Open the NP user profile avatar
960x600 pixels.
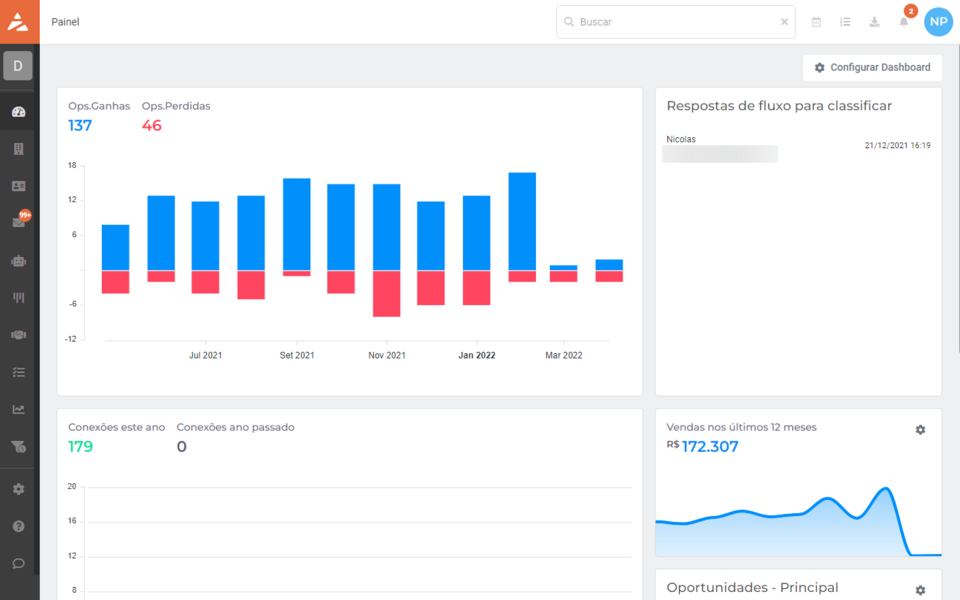tap(938, 22)
